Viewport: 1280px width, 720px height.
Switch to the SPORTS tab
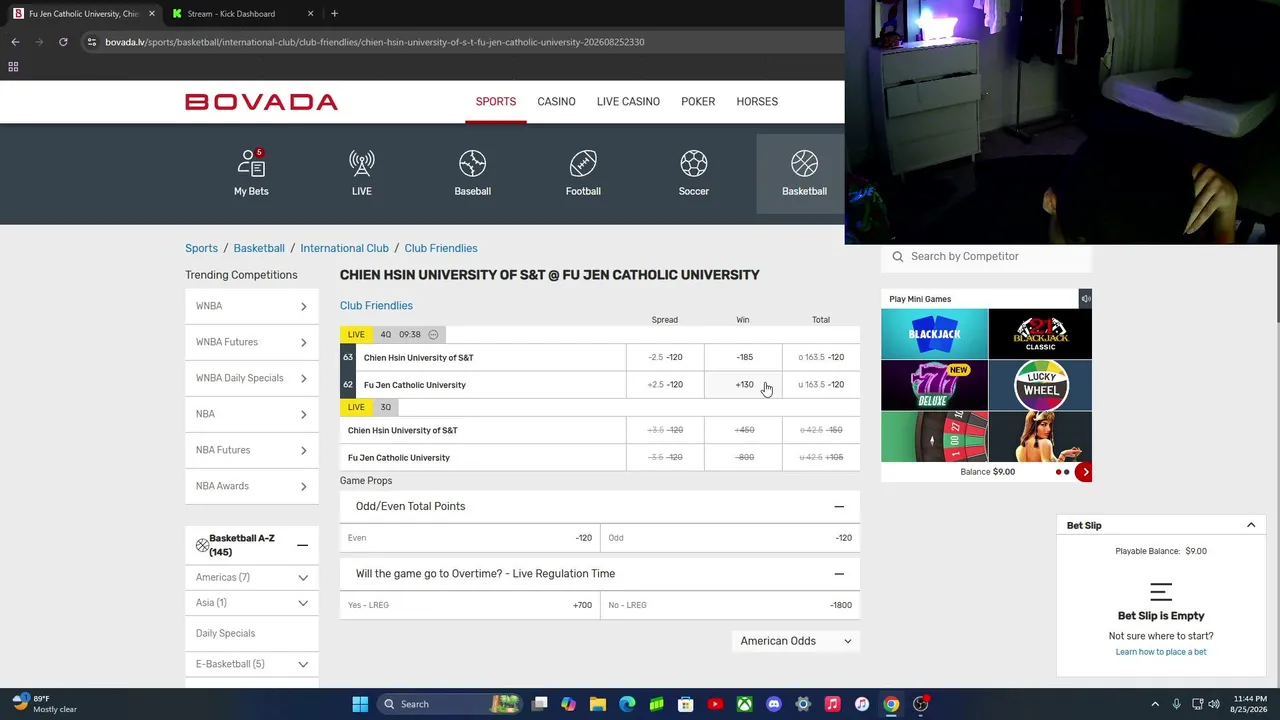coord(496,102)
